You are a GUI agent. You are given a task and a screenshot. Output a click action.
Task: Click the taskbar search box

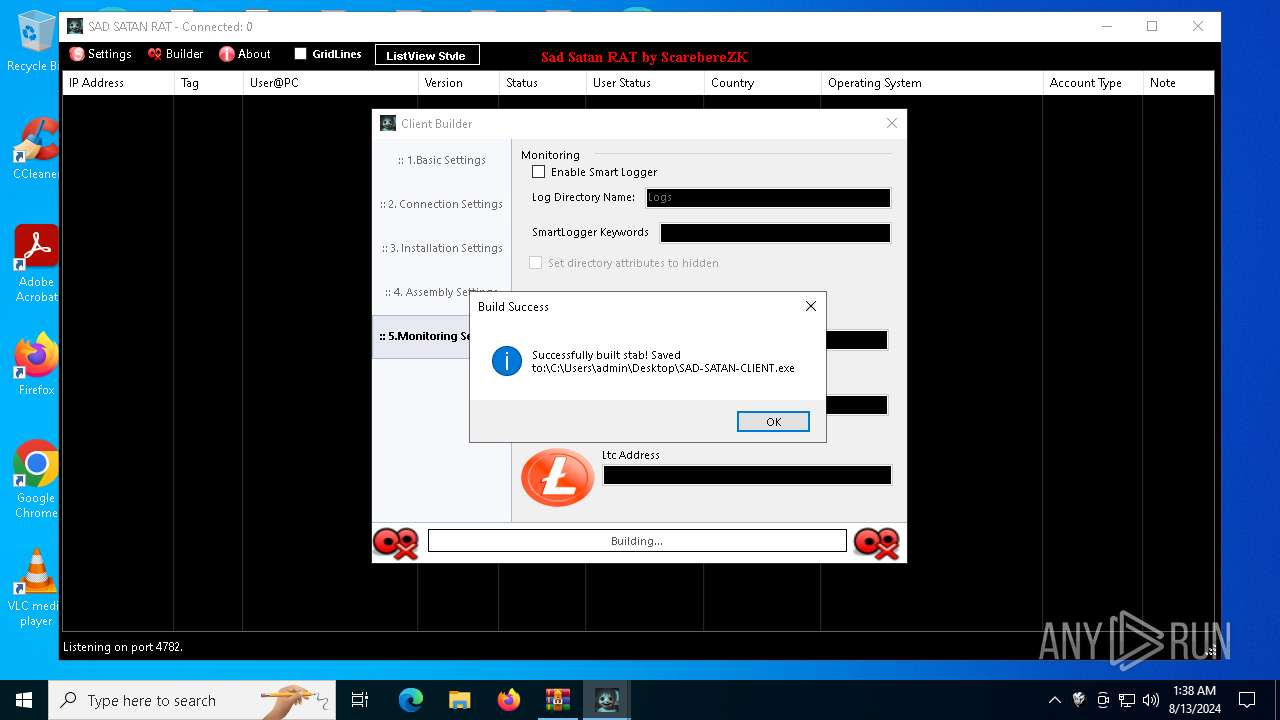click(x=192, y=700)
